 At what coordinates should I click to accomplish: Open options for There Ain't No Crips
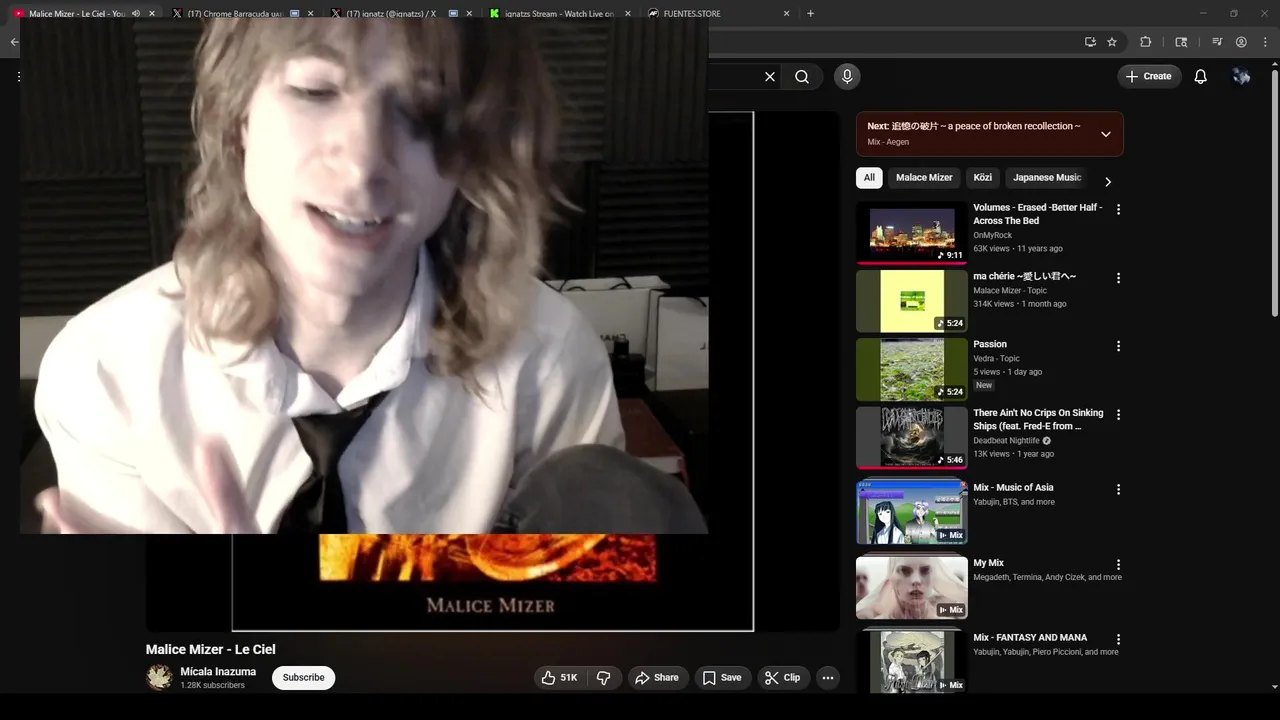point(1118,414)
